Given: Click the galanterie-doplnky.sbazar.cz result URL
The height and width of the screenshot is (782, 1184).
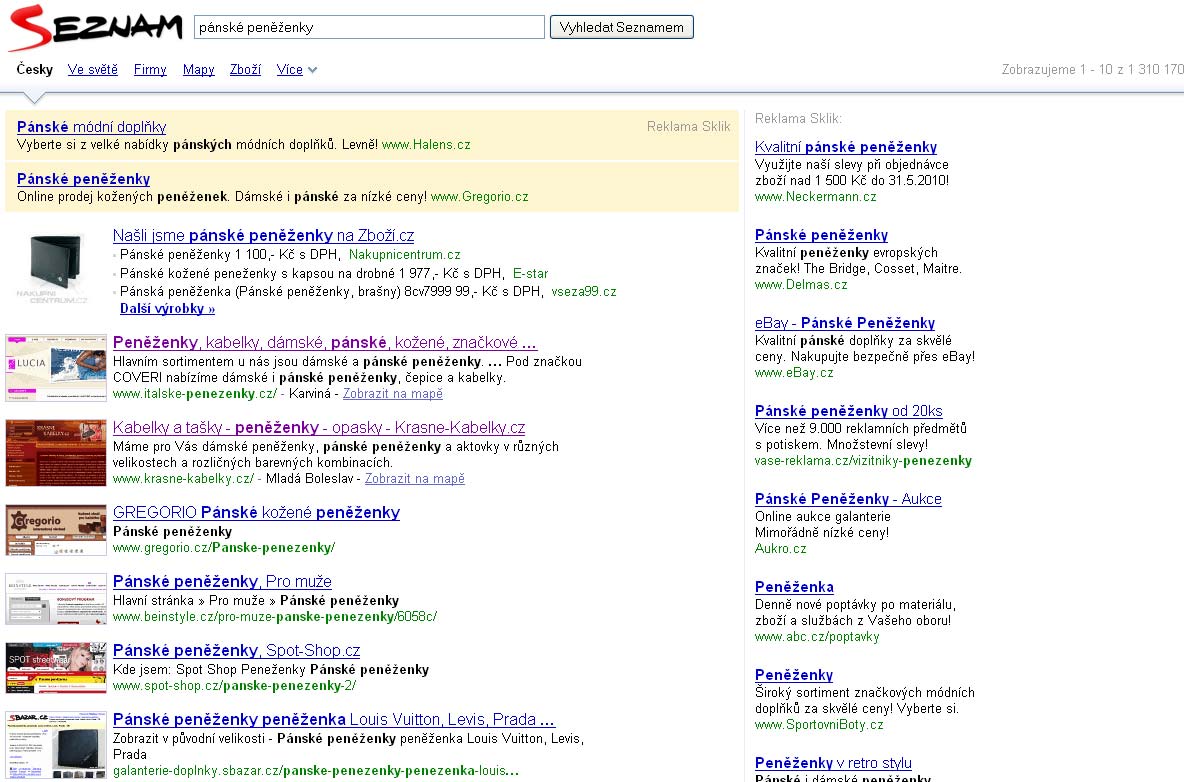Looking at the screenshot, I should (316, 771).
